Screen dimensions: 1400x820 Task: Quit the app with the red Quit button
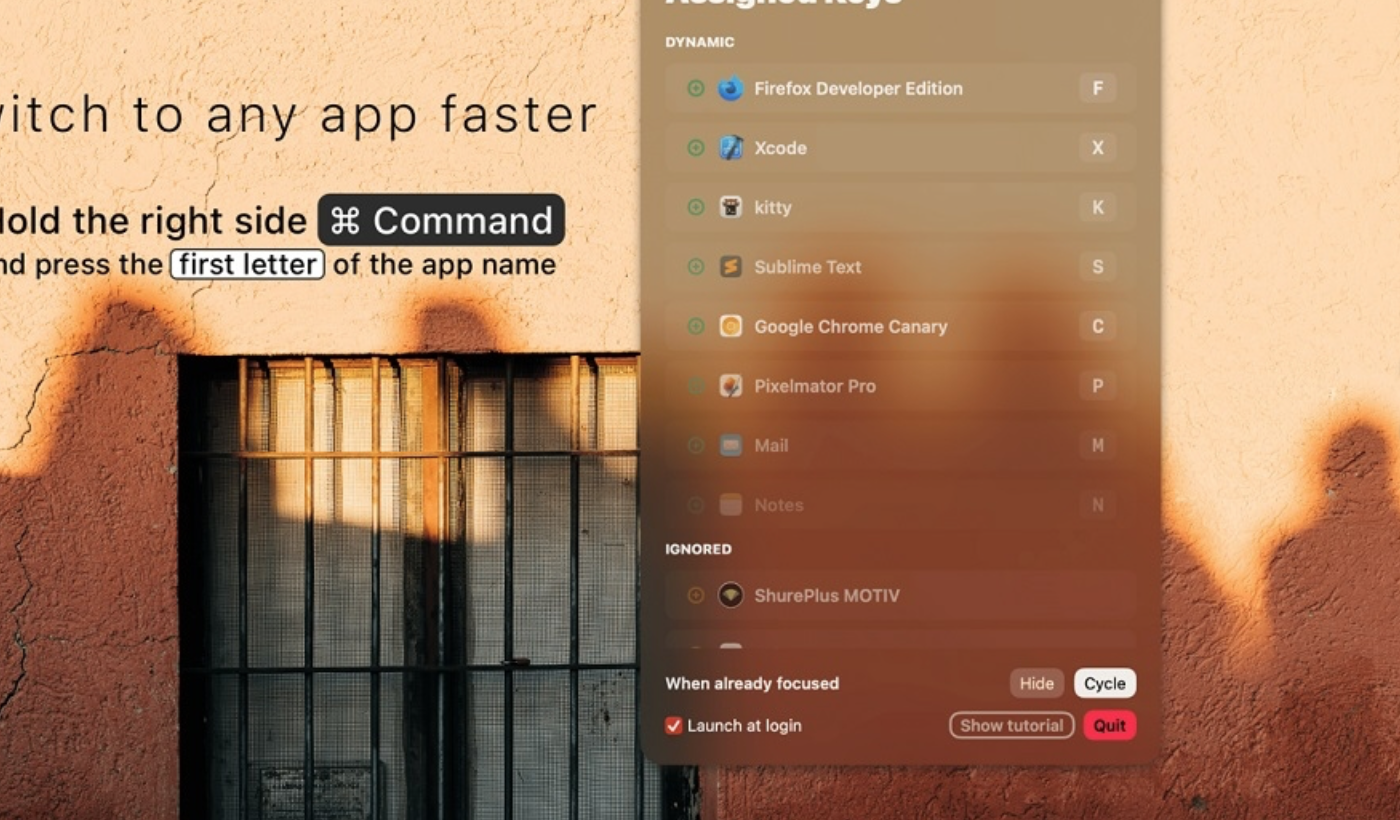(1110, 725)
